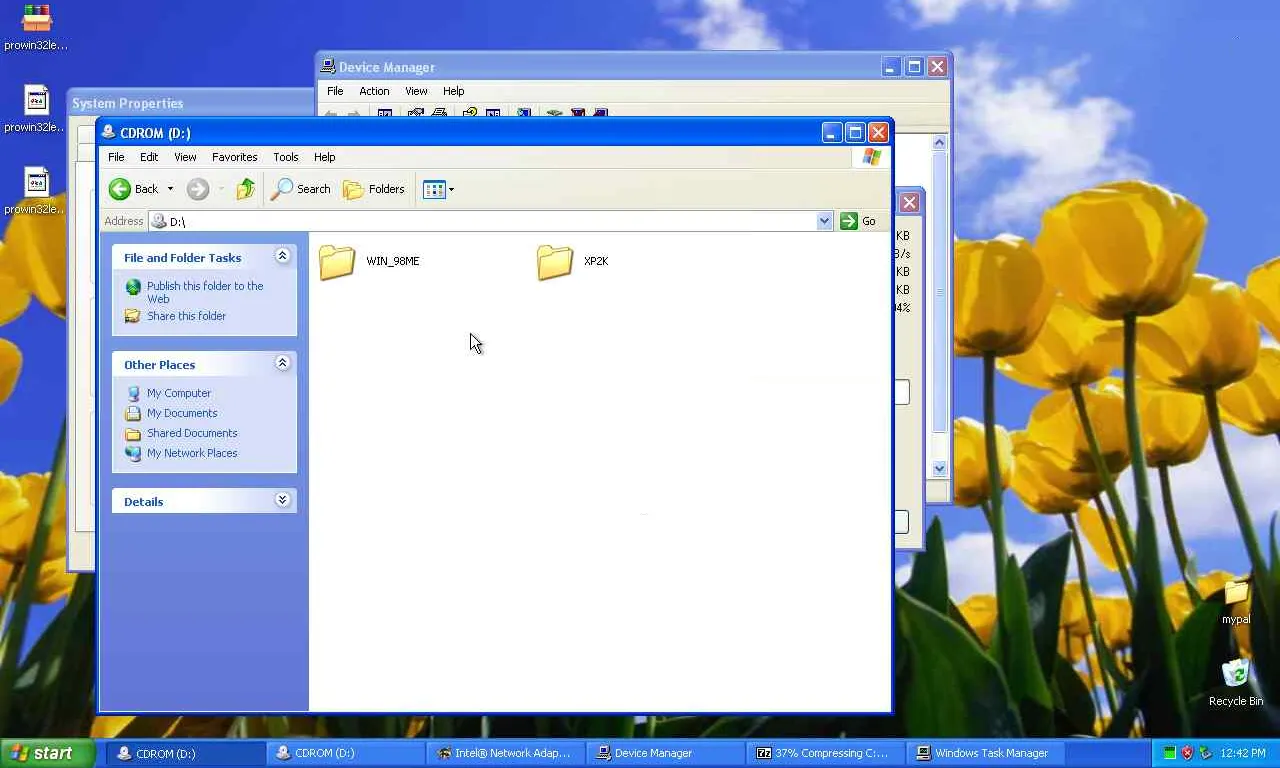
Task: Select the bottom prowin32 desktop icon
Action: pyautogui.click(x=36, y=191)
